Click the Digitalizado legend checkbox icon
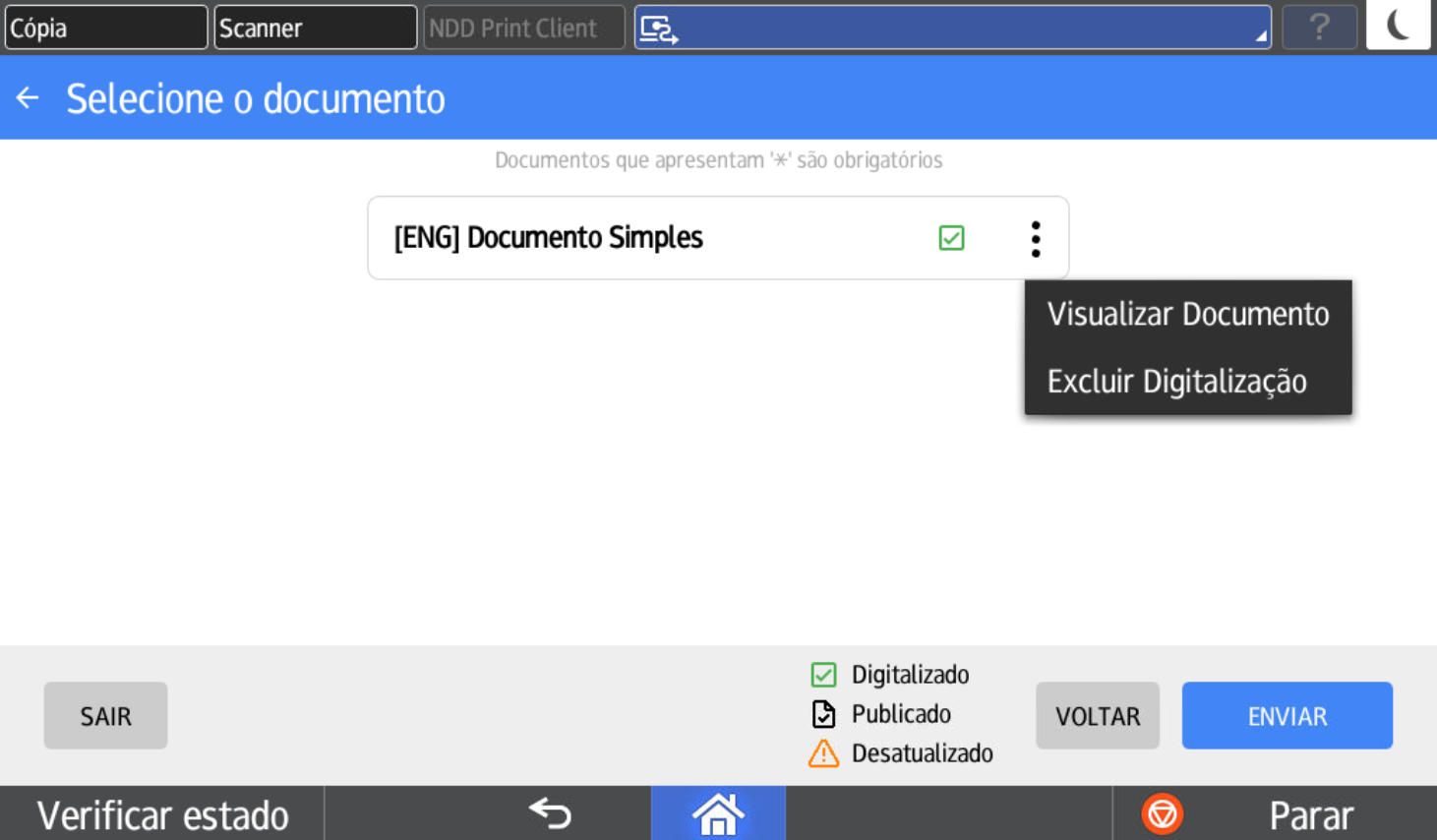 [823, 675]
